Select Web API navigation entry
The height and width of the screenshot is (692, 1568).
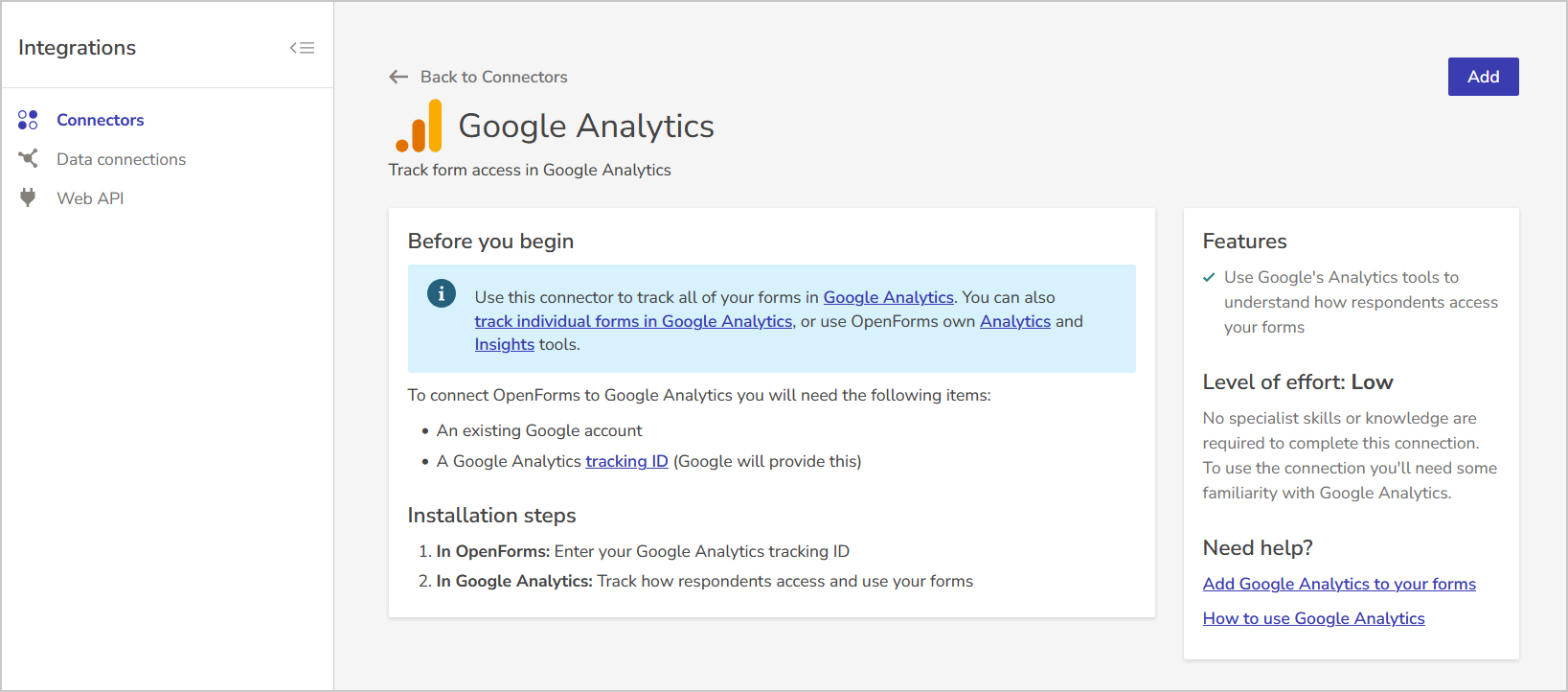pyautogui.click(x=90, y=197)
